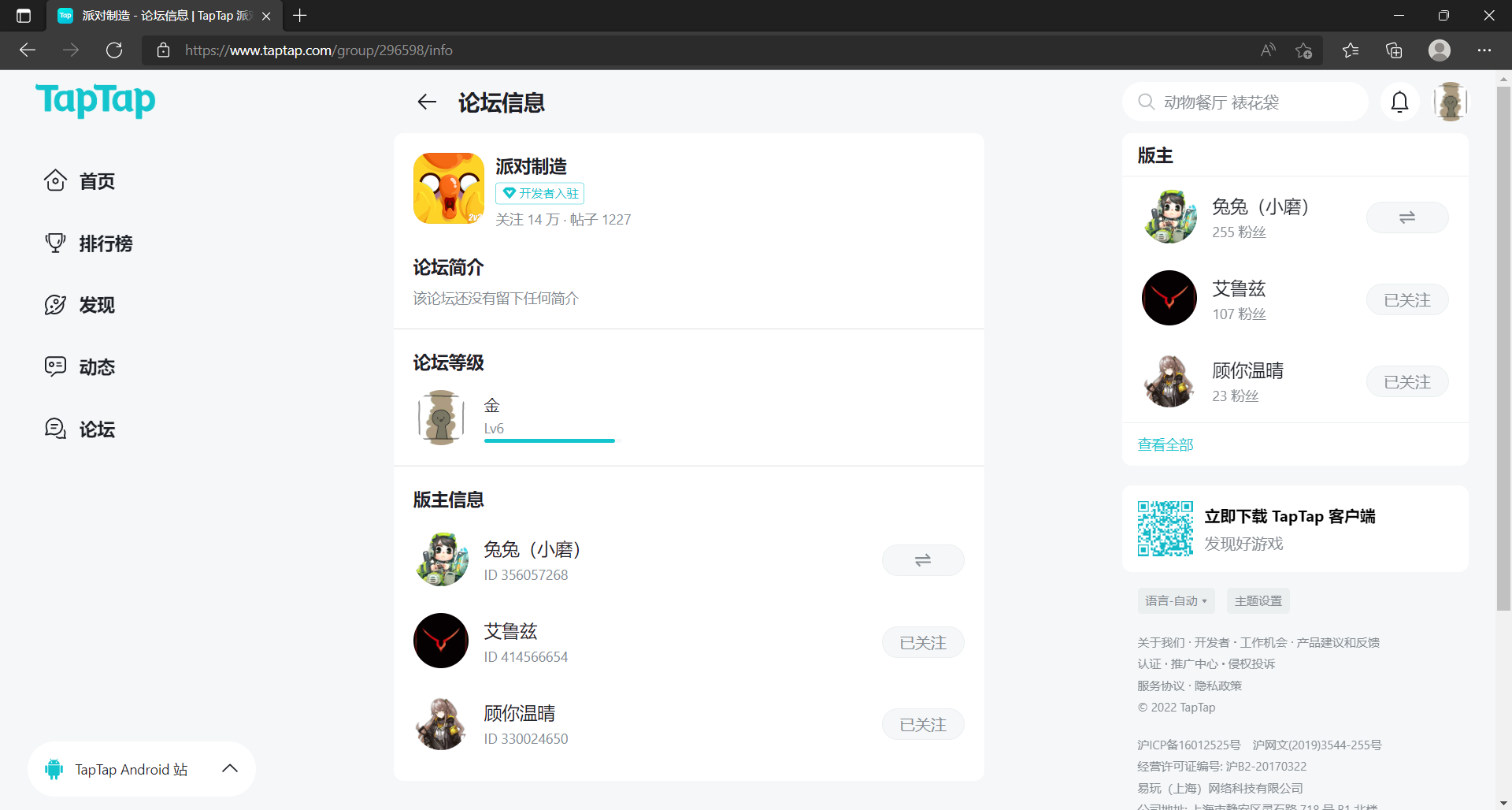Image resolution: width=1512 pixels, height=810 pixels.
Task: Open the user profile avatar menu
Action: pyautogui.click(x=1450, y=102)
